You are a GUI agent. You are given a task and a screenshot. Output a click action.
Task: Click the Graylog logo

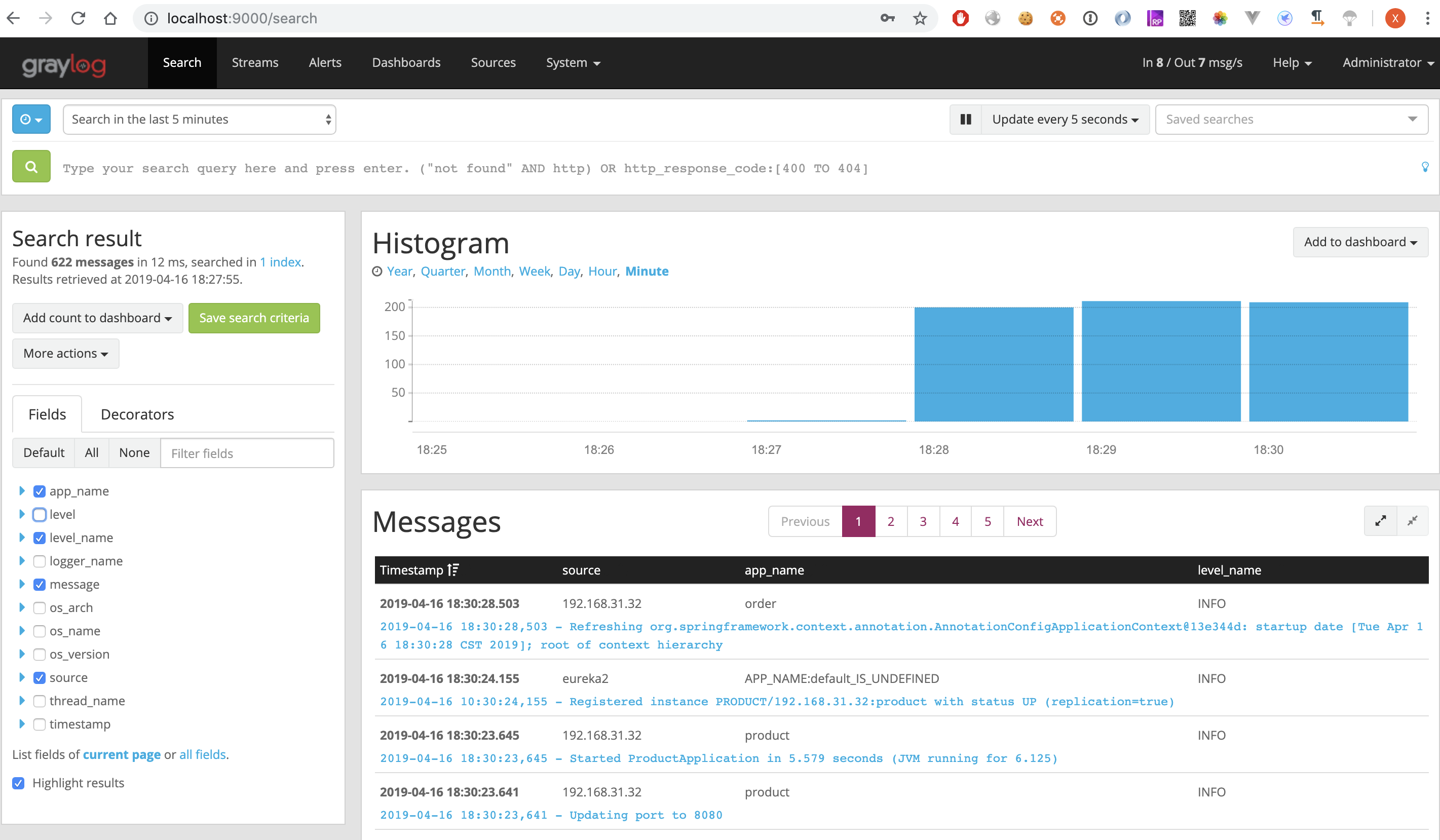[64, 64]
